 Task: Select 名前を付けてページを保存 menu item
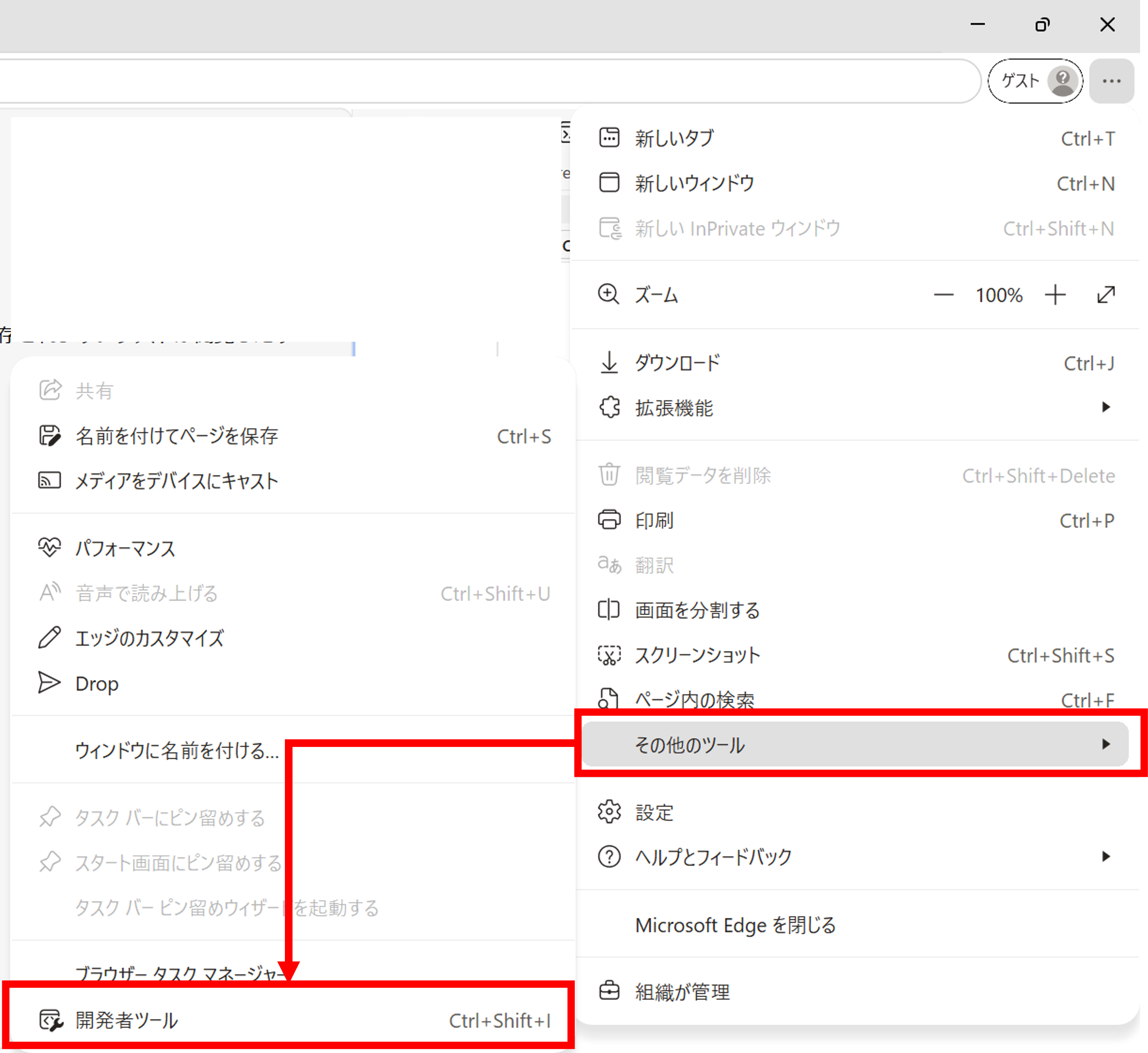click(294, 436)
